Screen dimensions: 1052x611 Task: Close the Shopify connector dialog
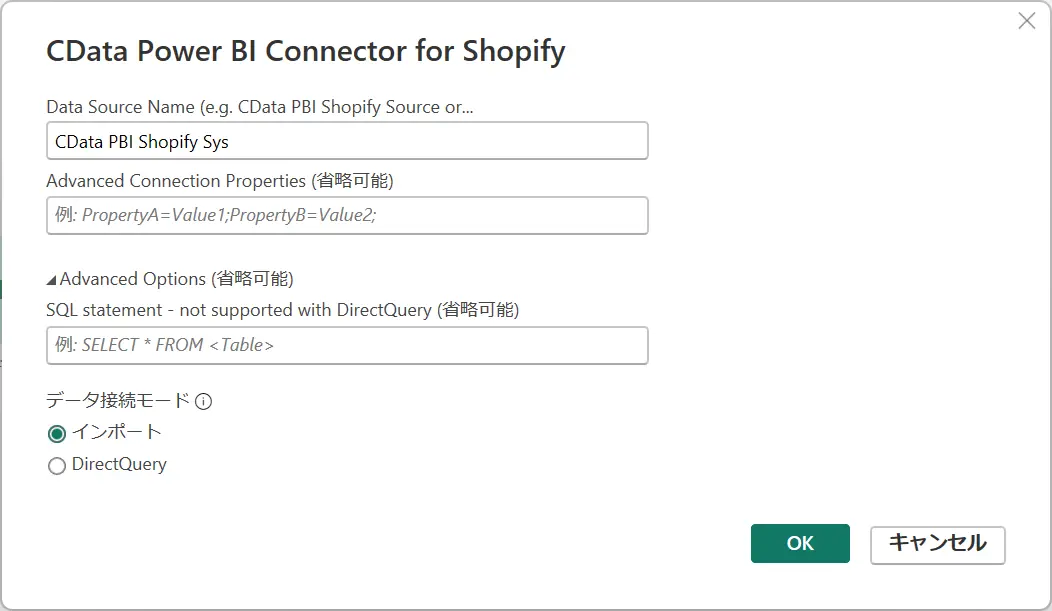point(1026,21)
